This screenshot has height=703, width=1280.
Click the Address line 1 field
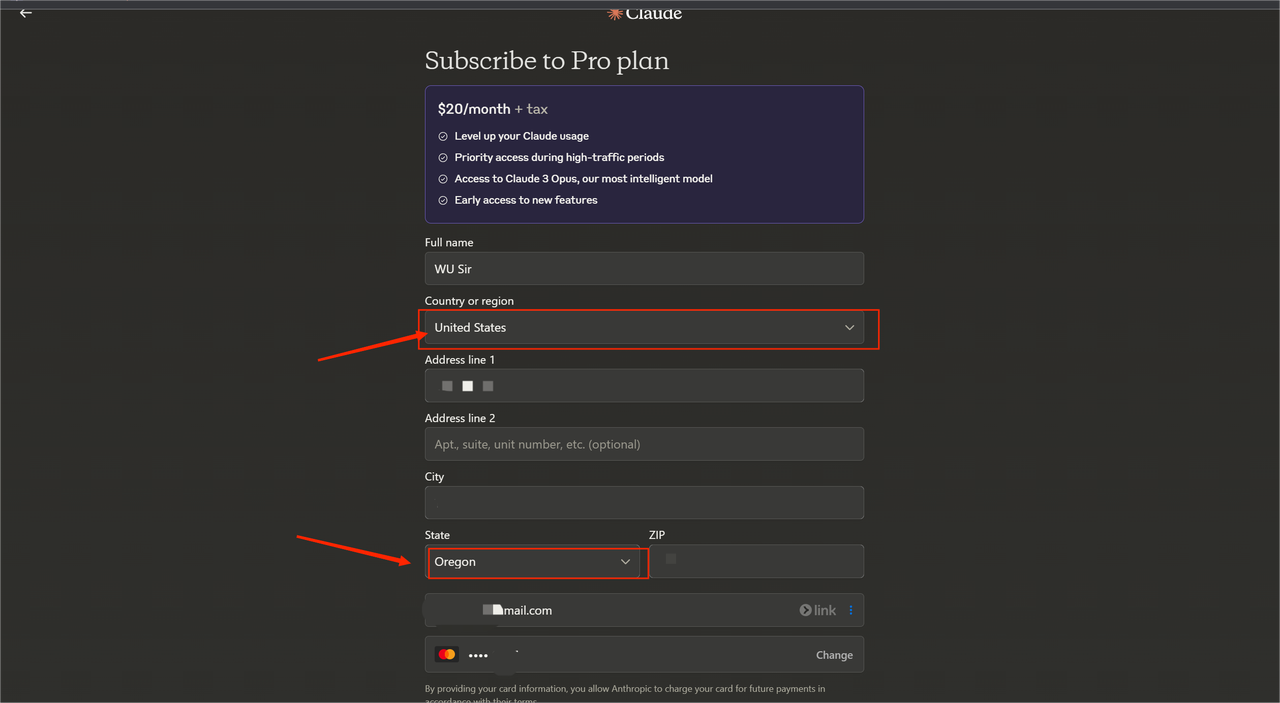(644, 386)
